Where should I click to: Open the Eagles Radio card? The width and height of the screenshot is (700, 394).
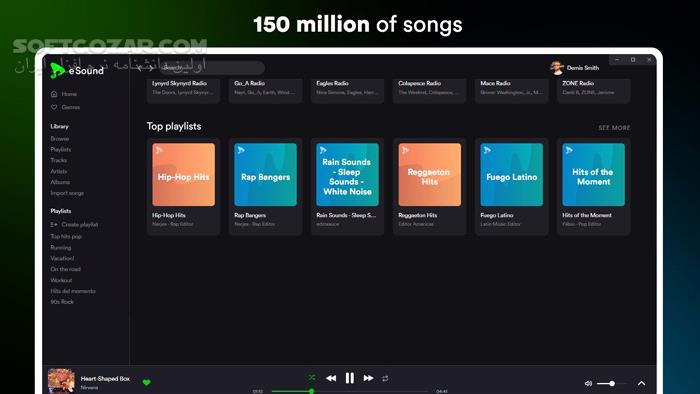347,91
